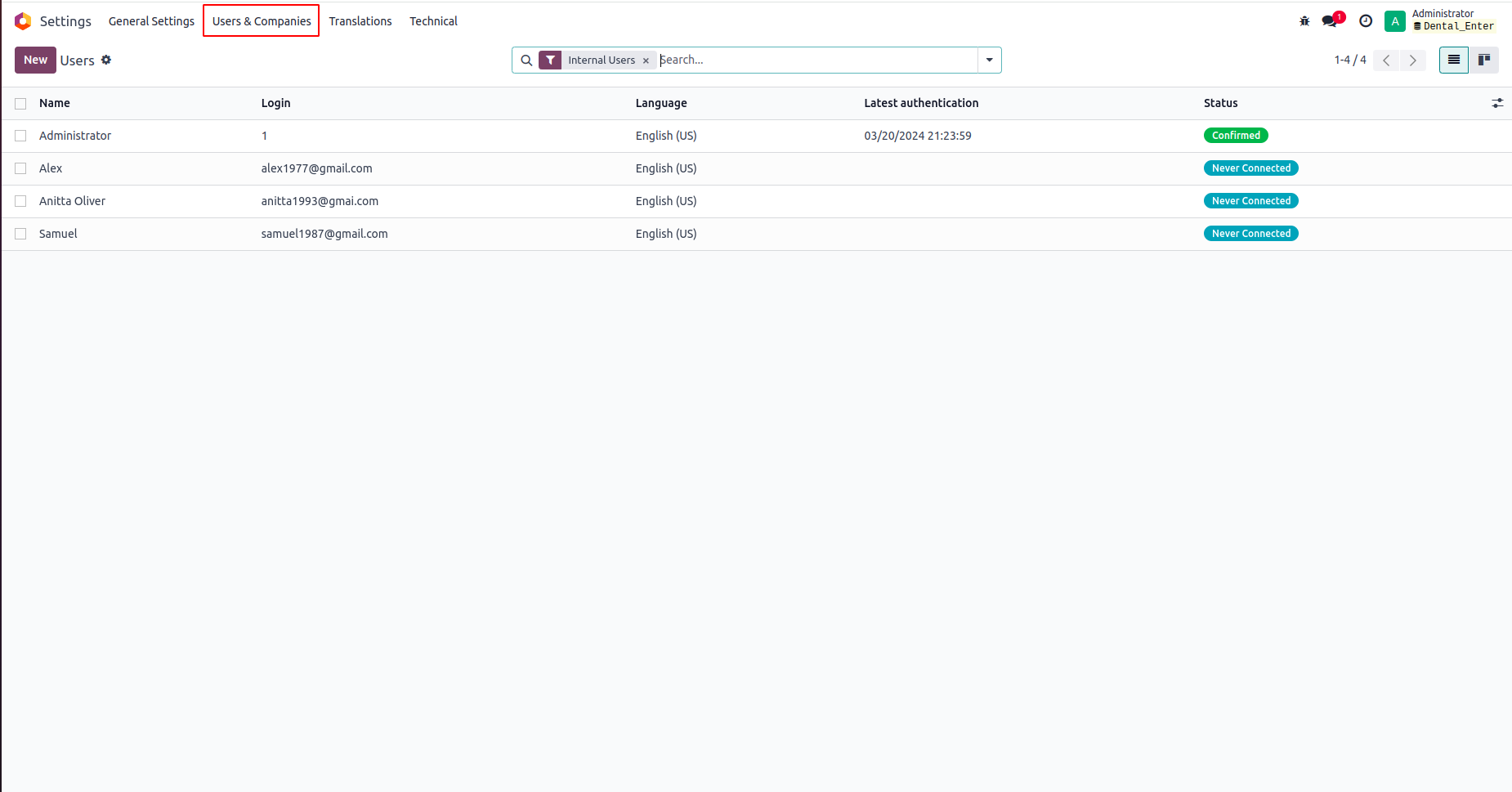This screenshot has height=792, width=1512.
Task: Sort by Name column header
Action: (55, 103)
